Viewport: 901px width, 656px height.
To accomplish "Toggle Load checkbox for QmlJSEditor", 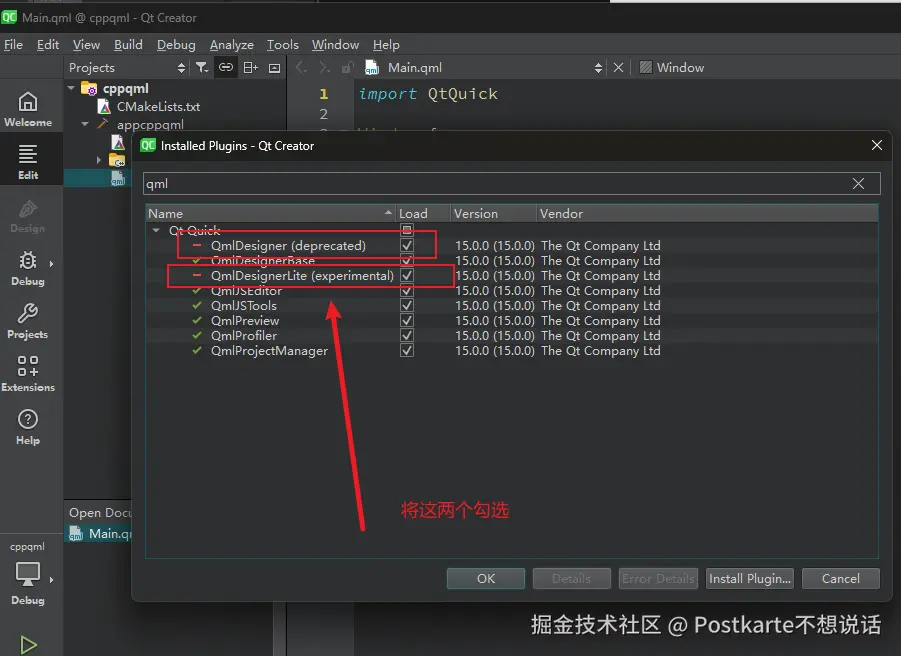I will click(407, 291).
